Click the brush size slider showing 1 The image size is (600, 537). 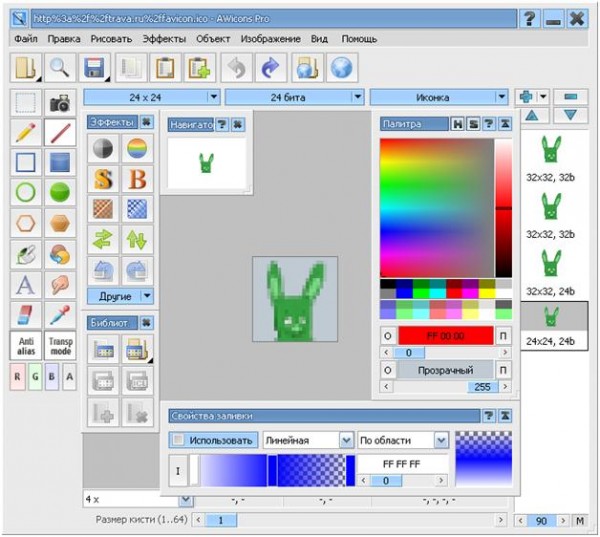[221, 520]
